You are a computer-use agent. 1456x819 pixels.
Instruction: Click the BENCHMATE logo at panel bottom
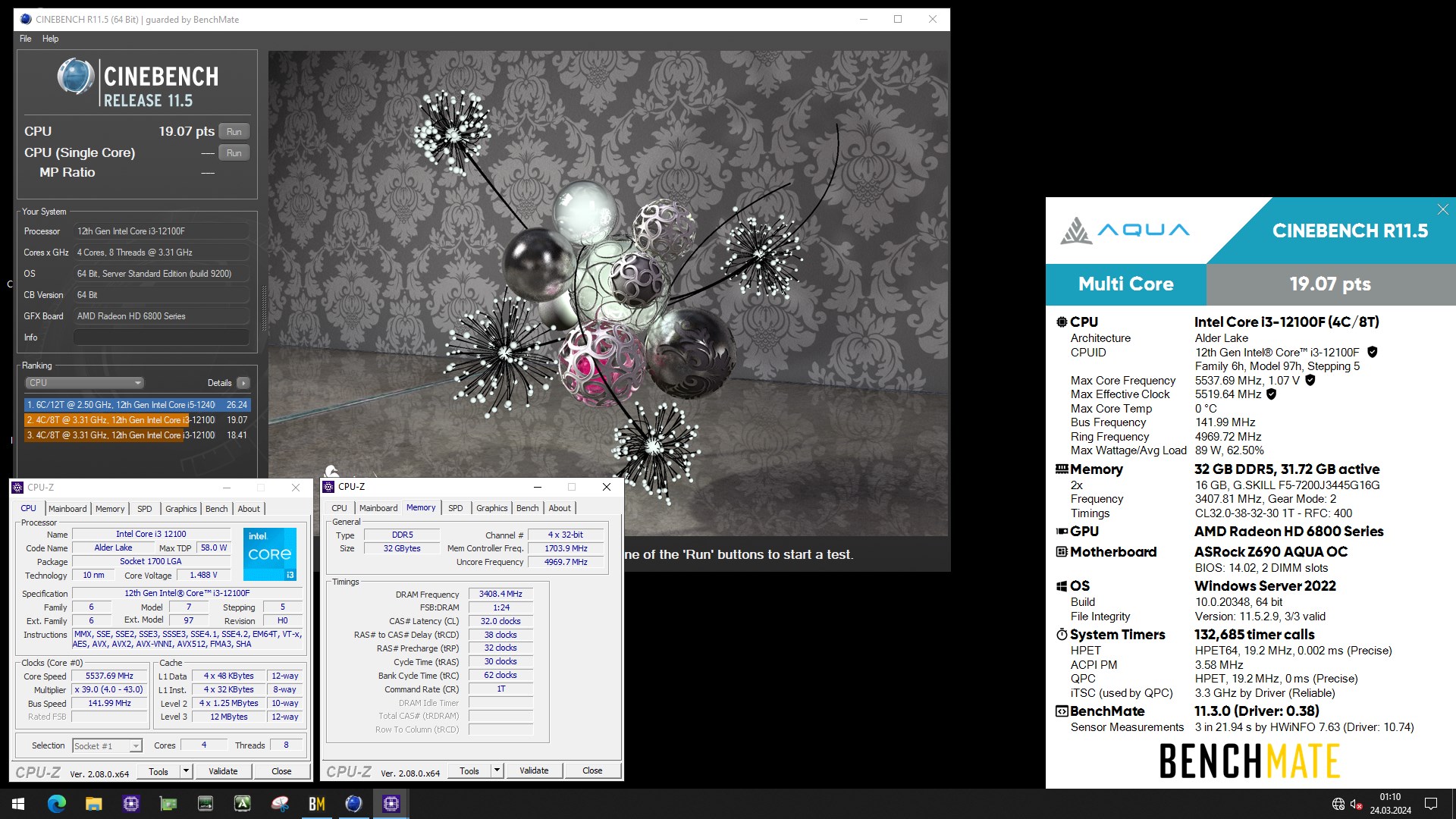(x=1250, y=761)
